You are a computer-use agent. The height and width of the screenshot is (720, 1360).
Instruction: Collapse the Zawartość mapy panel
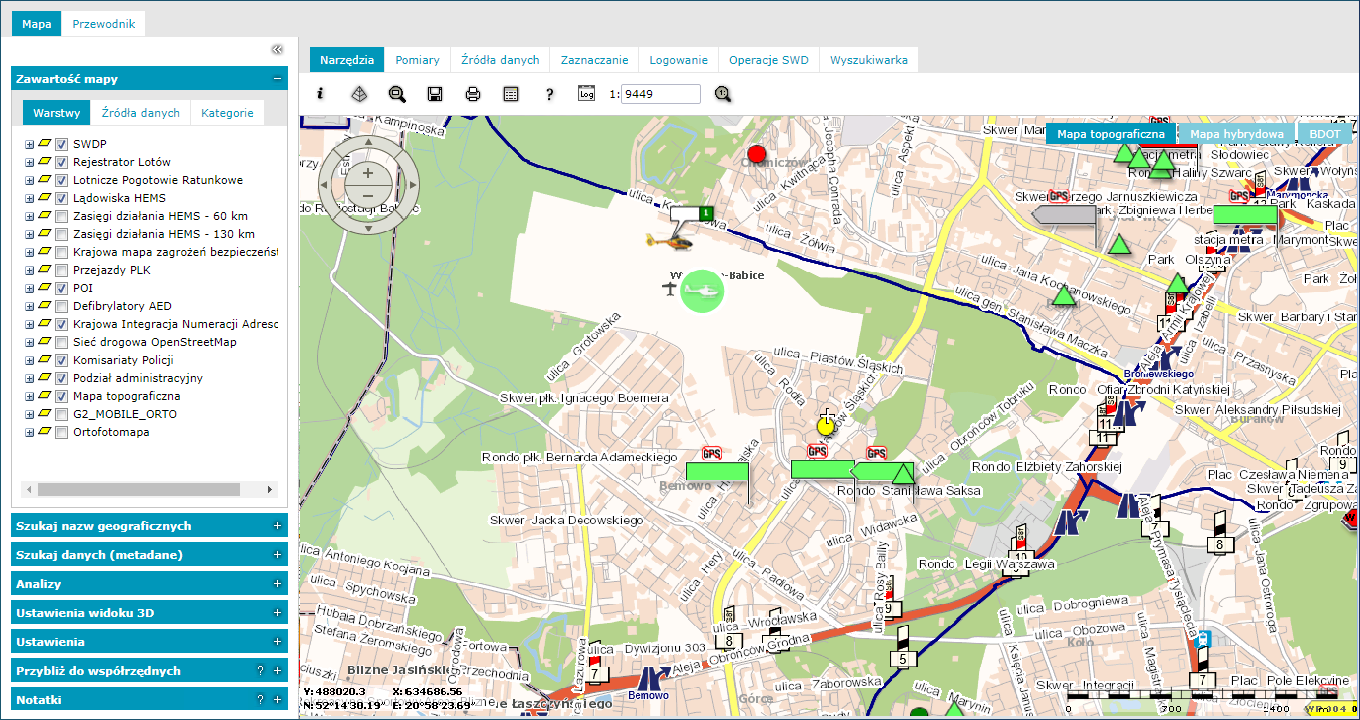tap(277, 79)
